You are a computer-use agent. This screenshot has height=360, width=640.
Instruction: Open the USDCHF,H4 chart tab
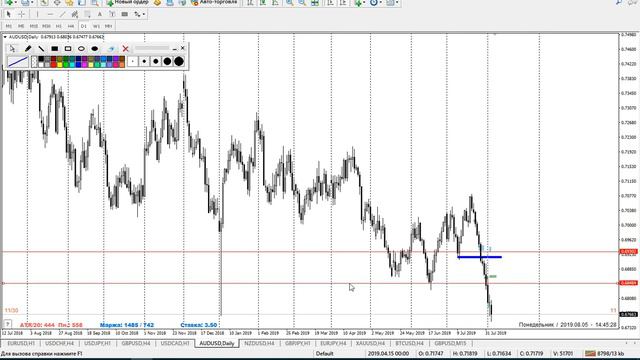coord(59,343)
